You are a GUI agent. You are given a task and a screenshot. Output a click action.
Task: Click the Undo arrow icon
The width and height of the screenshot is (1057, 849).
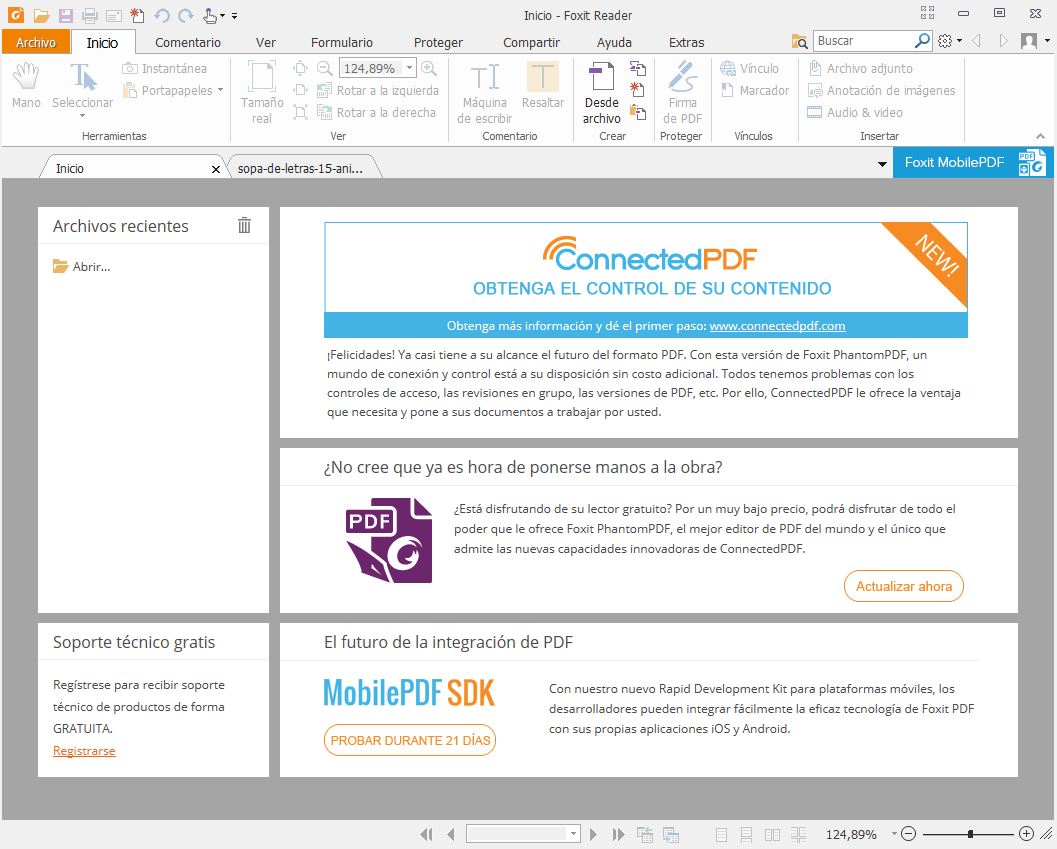click(x=162, y=15)
